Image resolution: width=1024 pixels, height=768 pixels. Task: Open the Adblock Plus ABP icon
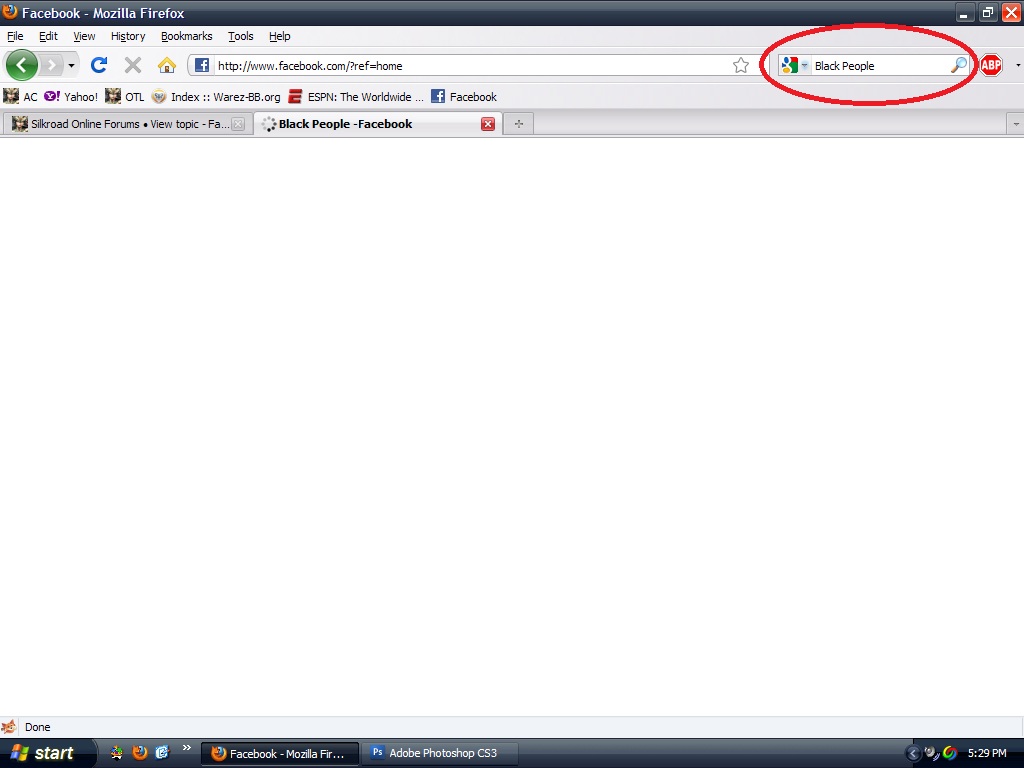(990, 65)
